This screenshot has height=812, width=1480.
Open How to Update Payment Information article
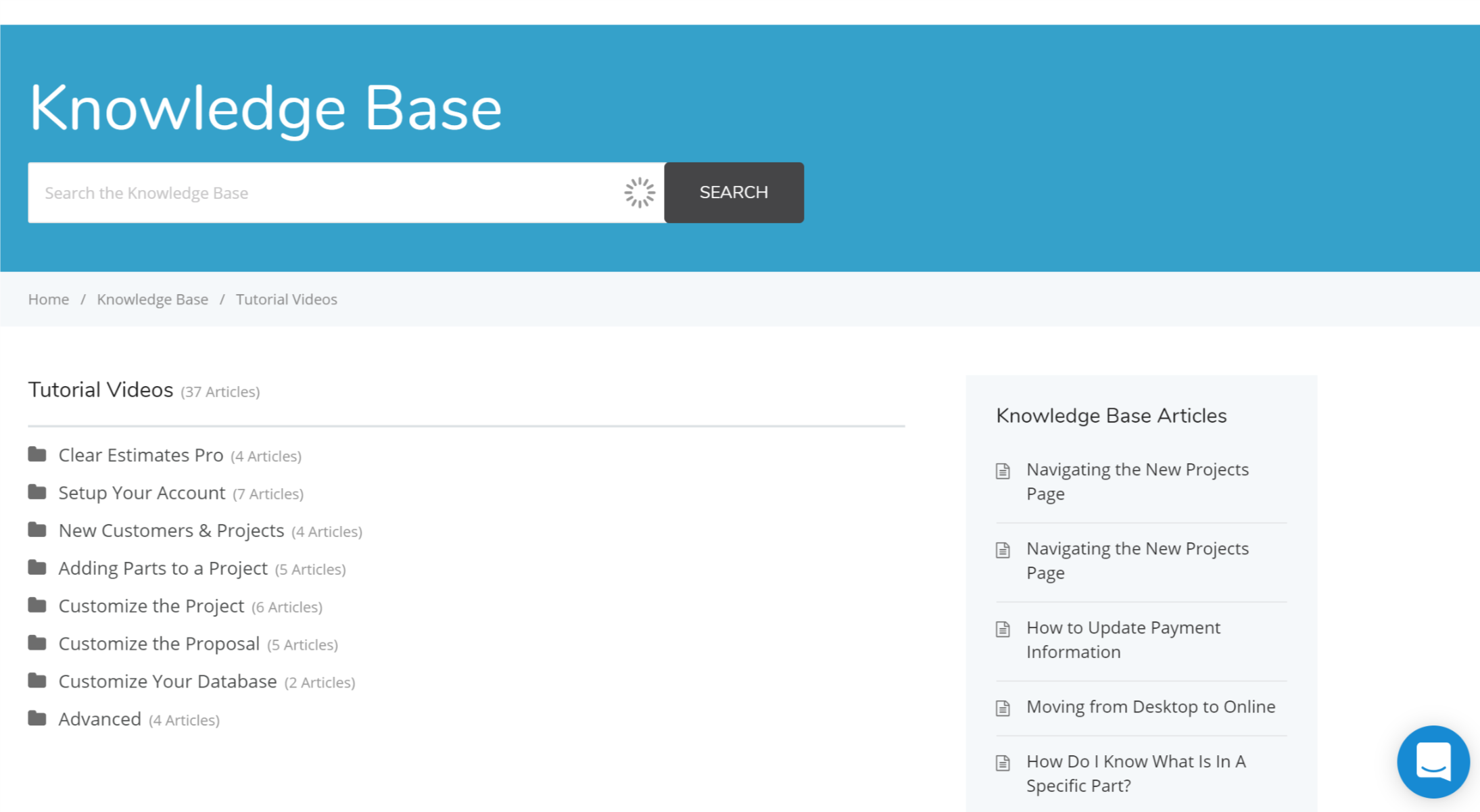coord(1123,639)
